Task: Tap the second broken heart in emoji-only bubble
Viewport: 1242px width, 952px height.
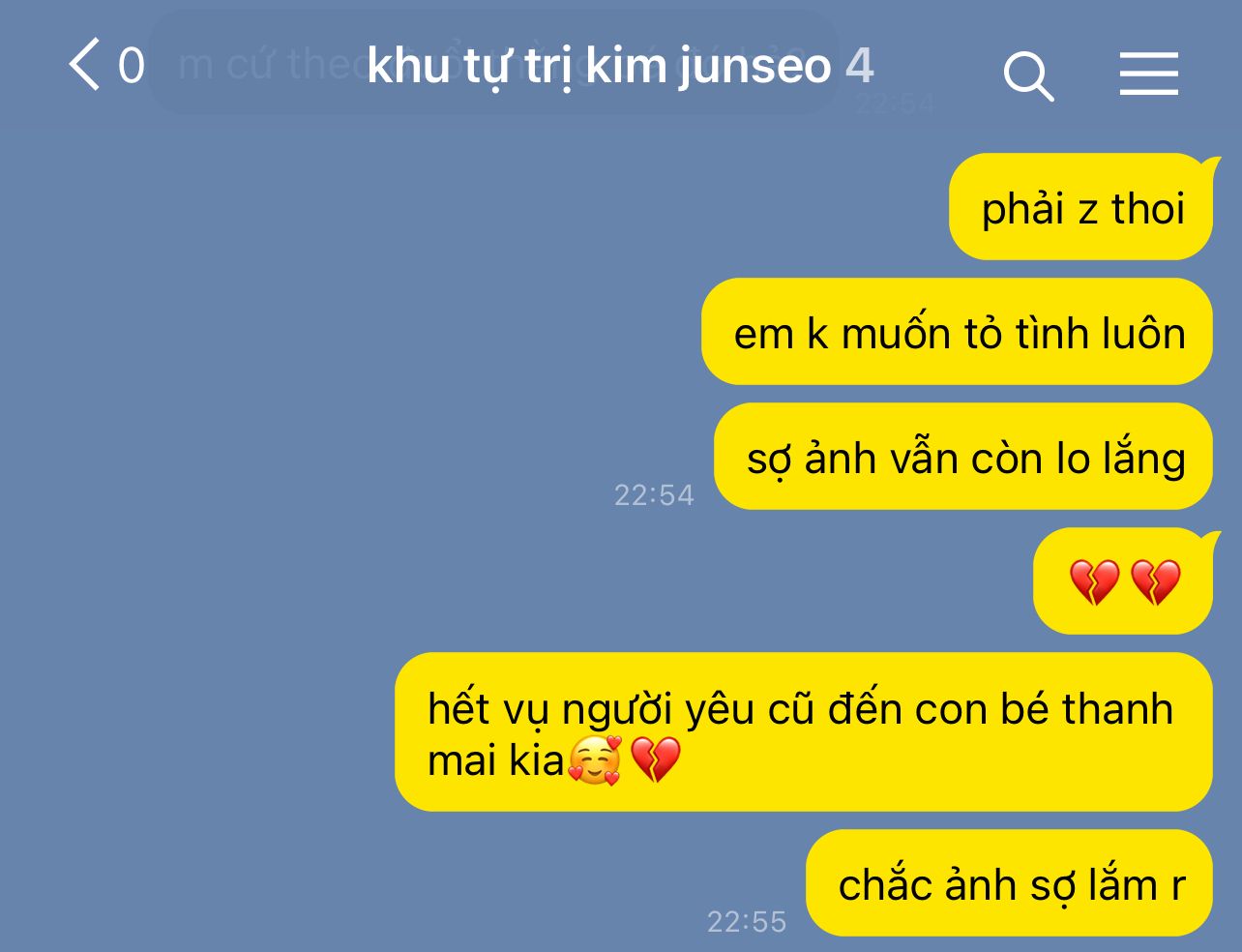Action: [1156, 582]
